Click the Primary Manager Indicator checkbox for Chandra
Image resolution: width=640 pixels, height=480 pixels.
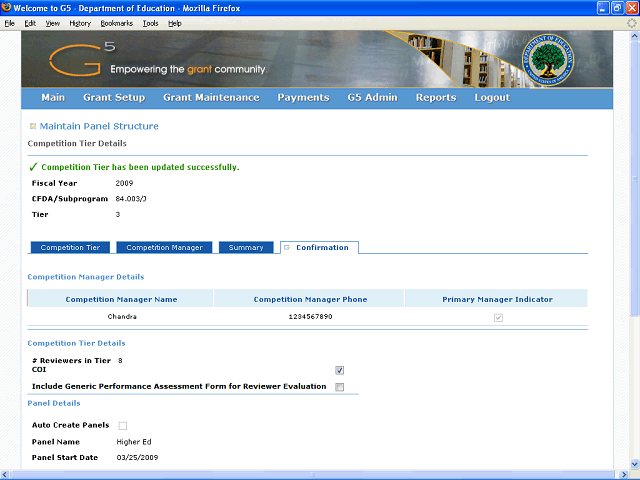tap(497, 317)
